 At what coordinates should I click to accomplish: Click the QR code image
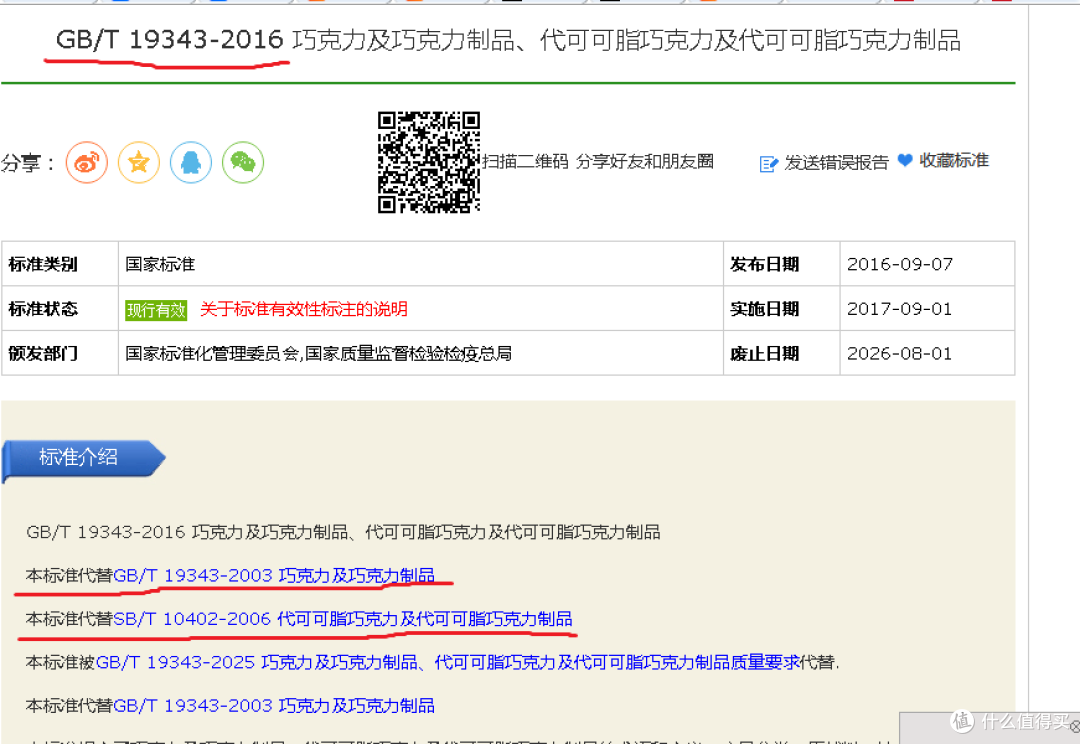coord(428,163)
